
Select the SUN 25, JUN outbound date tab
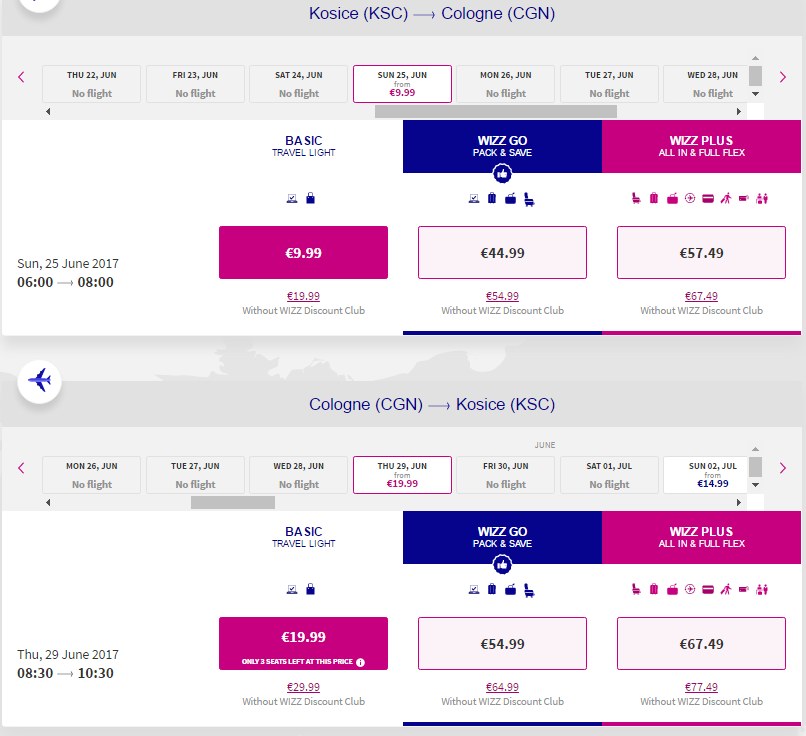pyautogui.click(x=402, y=84)
